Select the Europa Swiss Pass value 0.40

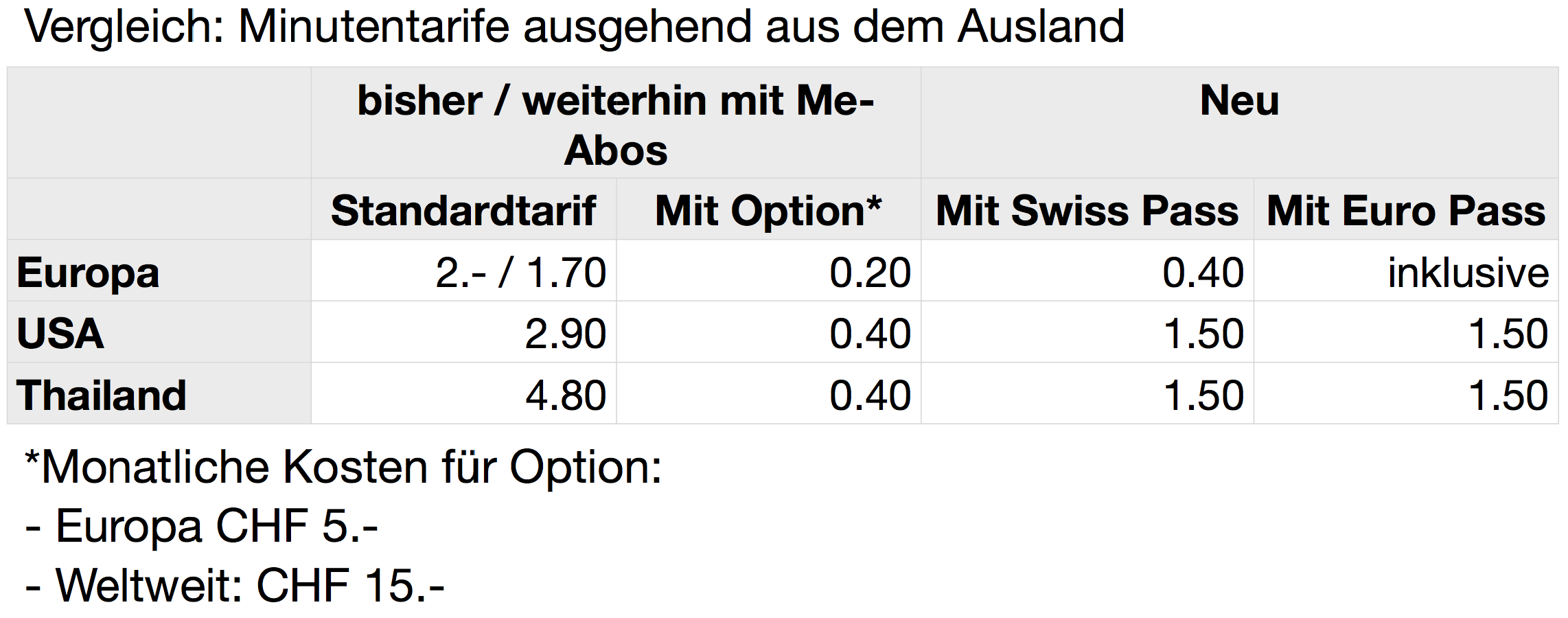pyautogui.click(x=1203, y=273)
